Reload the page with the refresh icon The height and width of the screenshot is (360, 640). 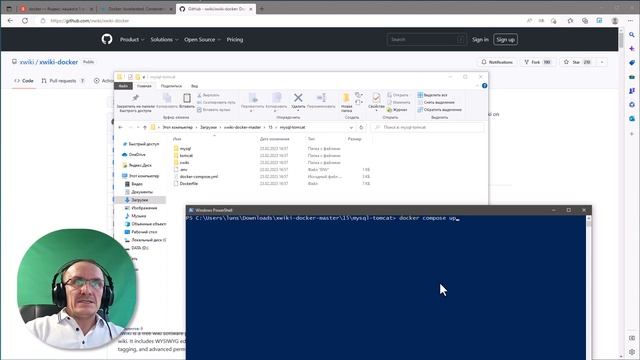pyautogui.click(x=25, y=20)
